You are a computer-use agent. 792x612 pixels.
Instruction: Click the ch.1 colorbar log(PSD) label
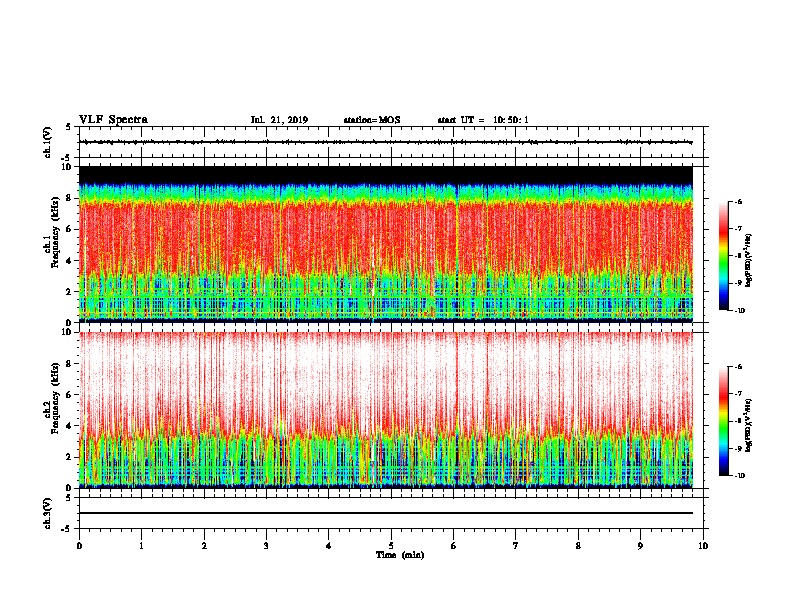pos(749,261)
